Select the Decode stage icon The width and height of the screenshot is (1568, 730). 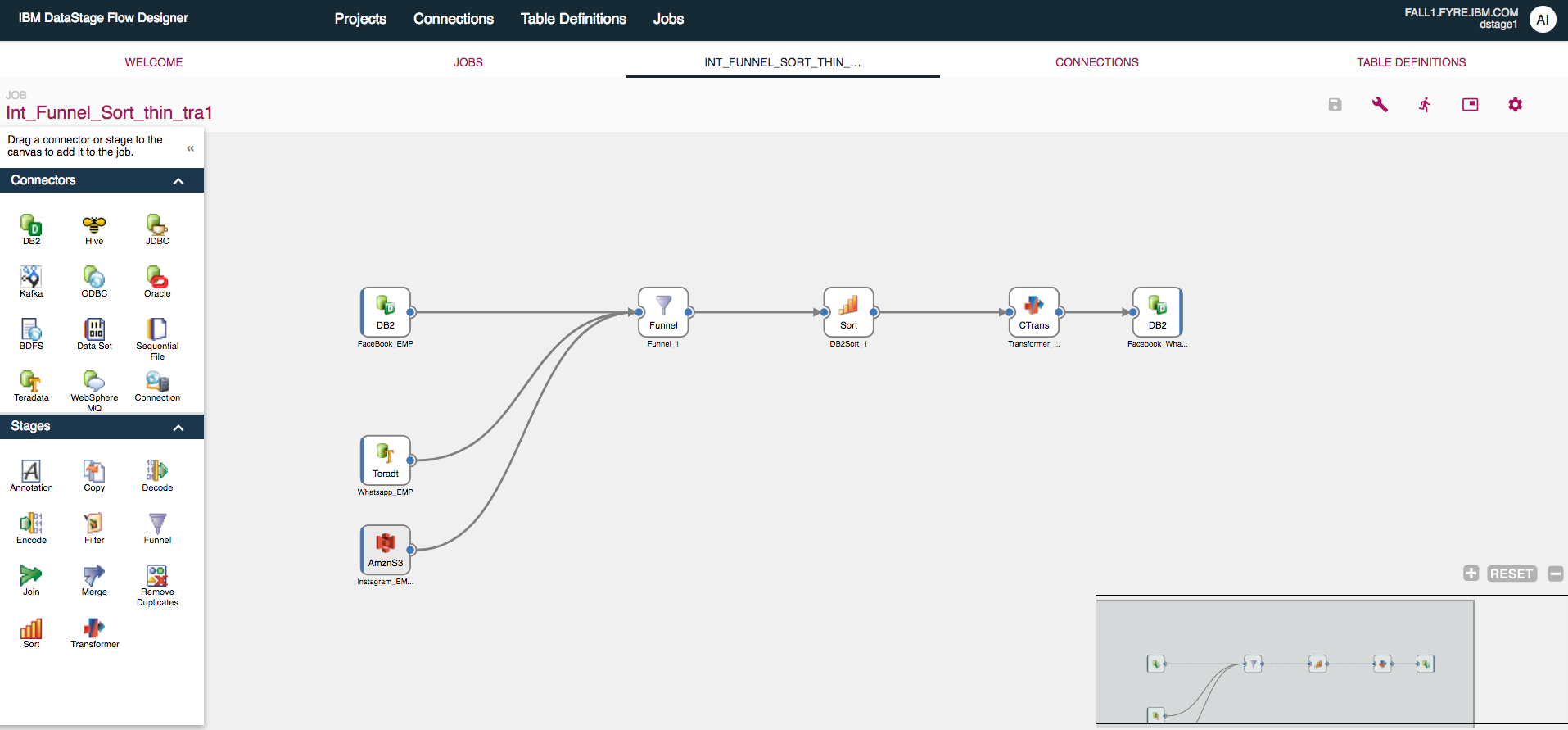click(157, 471)
